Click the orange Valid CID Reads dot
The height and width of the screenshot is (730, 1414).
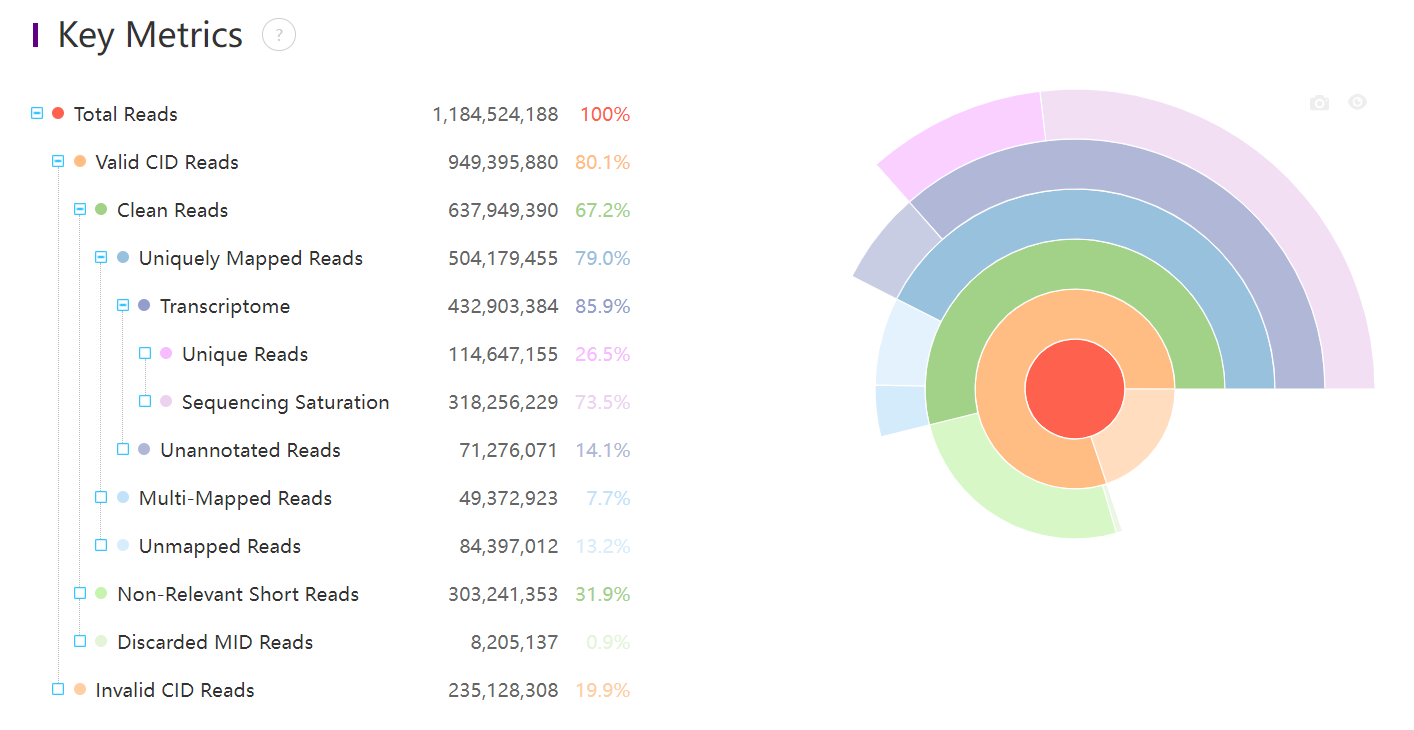(x=80, y=161)
